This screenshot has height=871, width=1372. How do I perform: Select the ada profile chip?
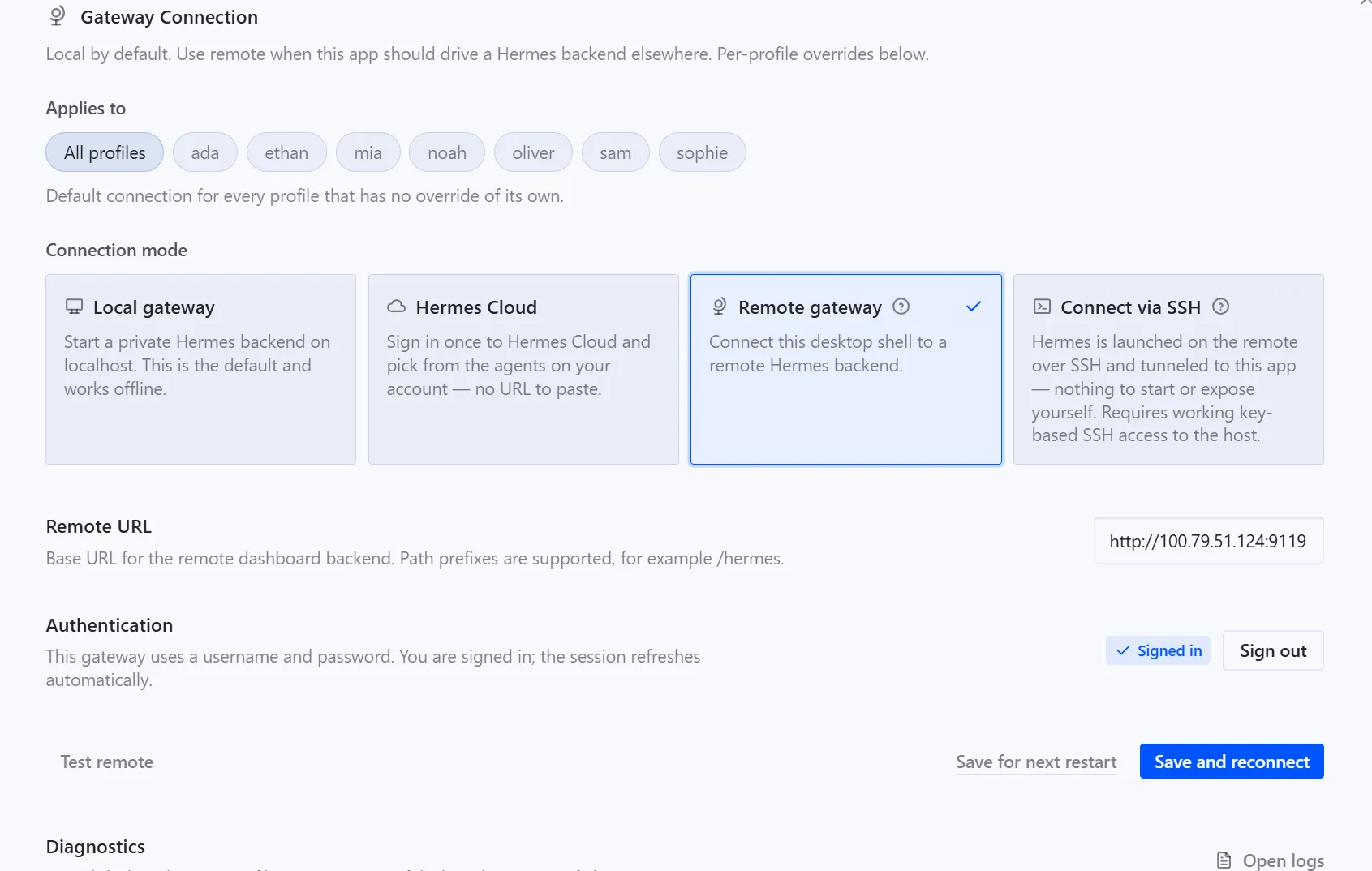point(205,152)
